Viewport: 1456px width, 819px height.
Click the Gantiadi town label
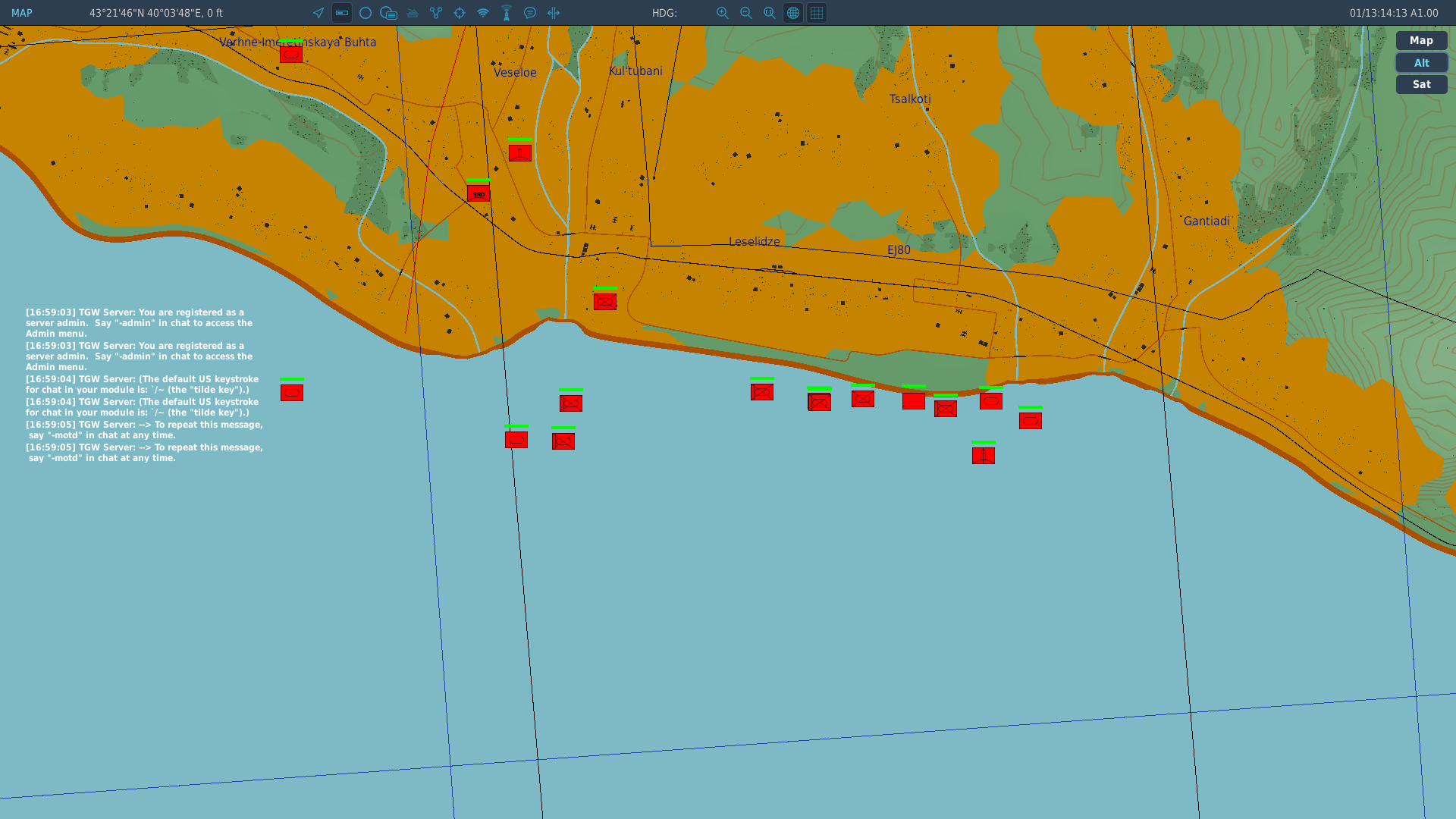(x=1207, y=221)
